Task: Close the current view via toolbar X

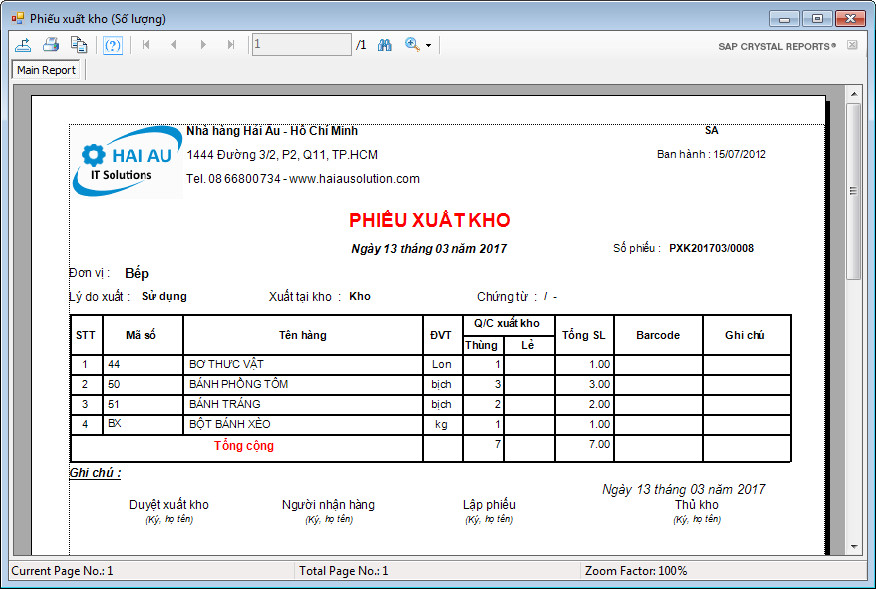Action: click(852, 45)
